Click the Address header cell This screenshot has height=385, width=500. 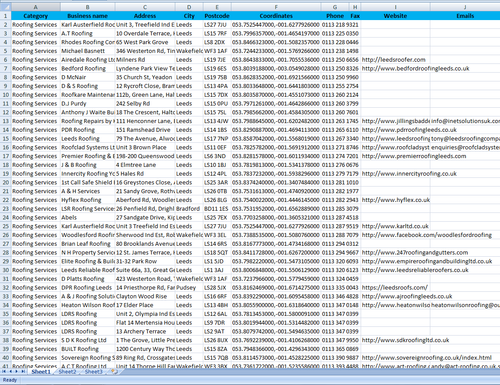[145, 16]
